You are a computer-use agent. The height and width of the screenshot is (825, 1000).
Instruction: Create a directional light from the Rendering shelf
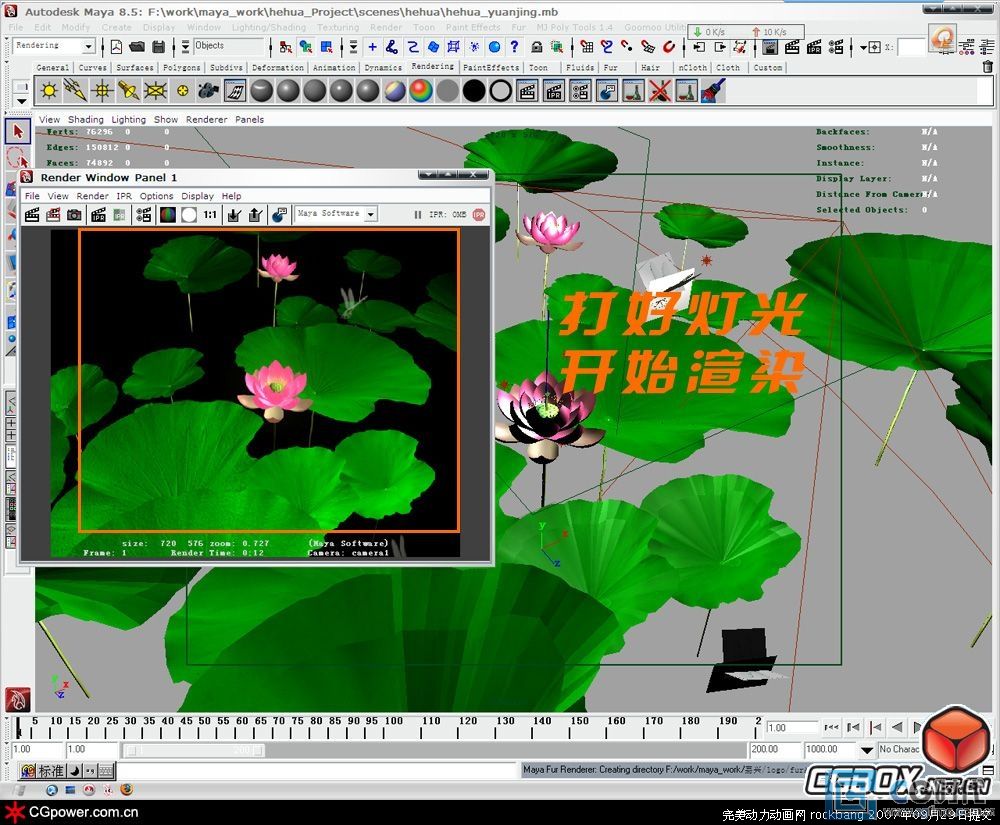click(x=75, y=91)
